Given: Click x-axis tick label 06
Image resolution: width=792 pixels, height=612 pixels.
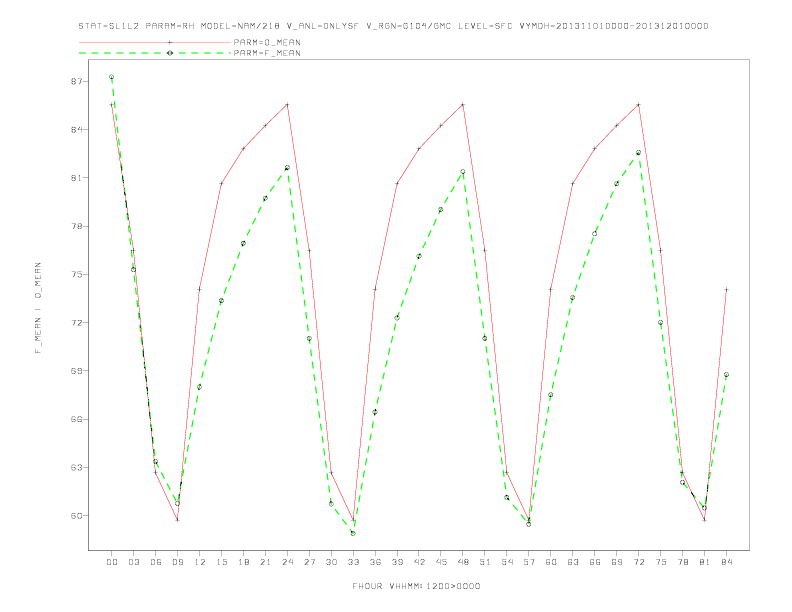Looking at the screenshot, I should click(156, 562).
